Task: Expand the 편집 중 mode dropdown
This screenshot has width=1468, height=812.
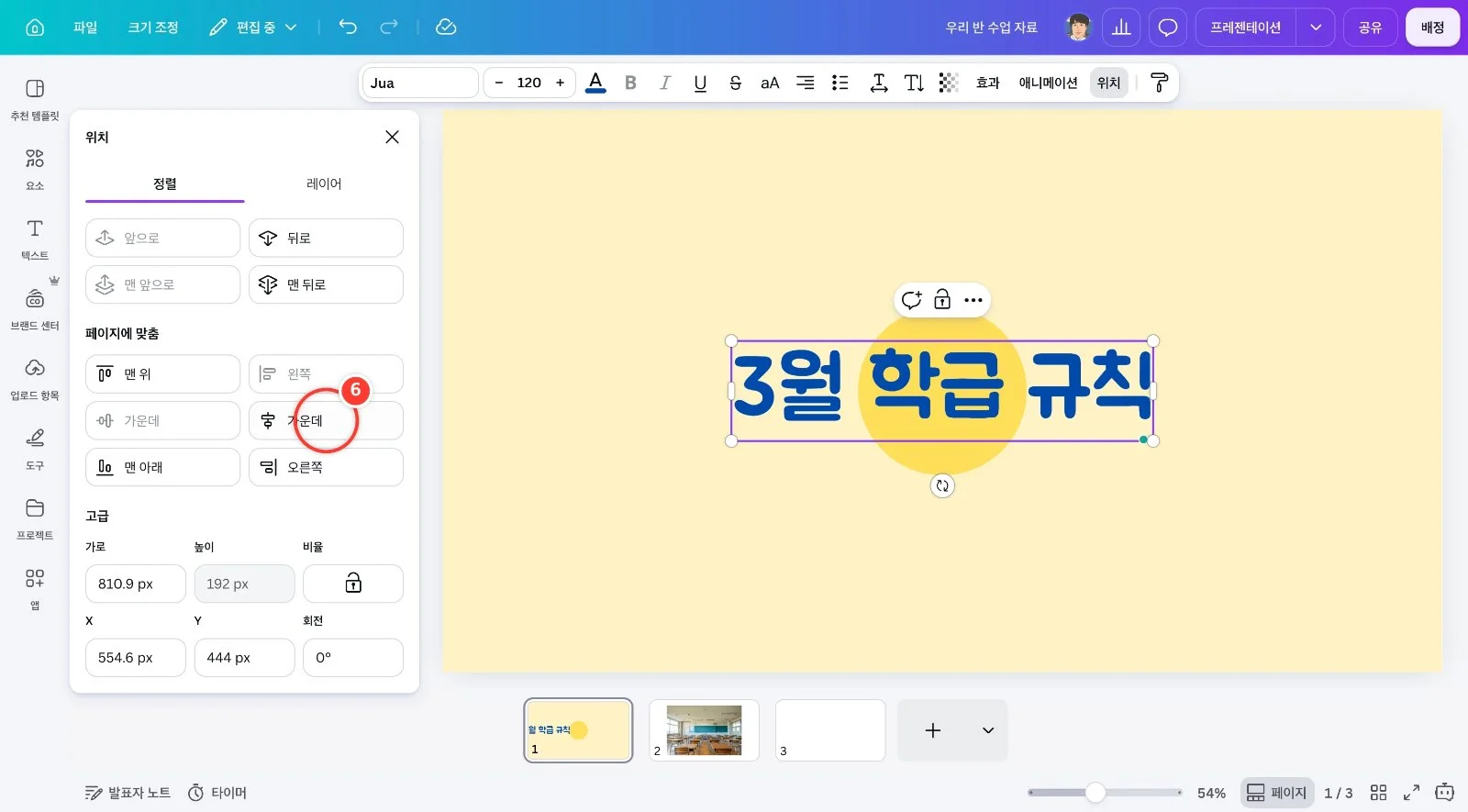Action: (253, 28)
